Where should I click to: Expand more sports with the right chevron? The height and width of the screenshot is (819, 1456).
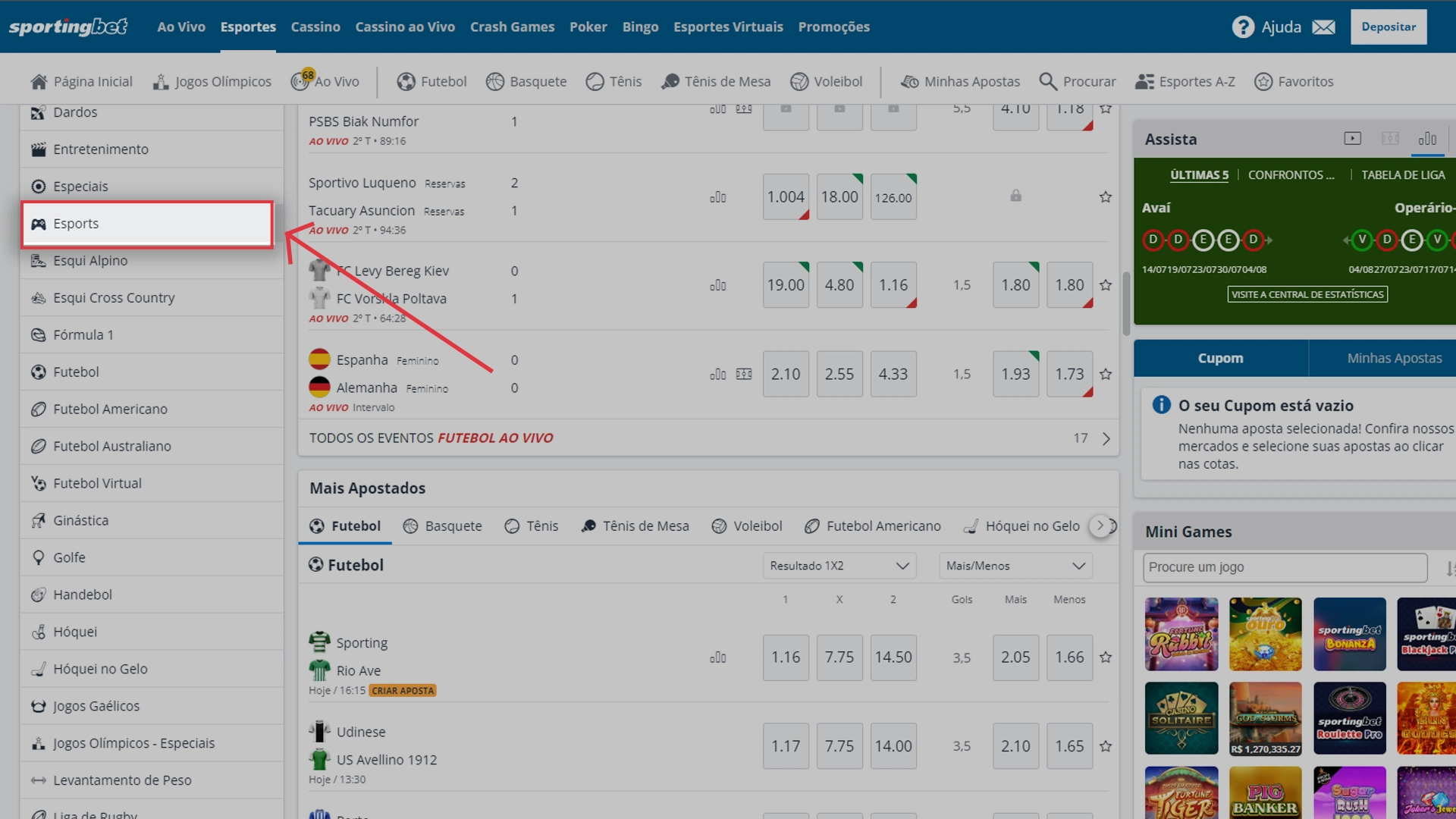(1101, 525)
